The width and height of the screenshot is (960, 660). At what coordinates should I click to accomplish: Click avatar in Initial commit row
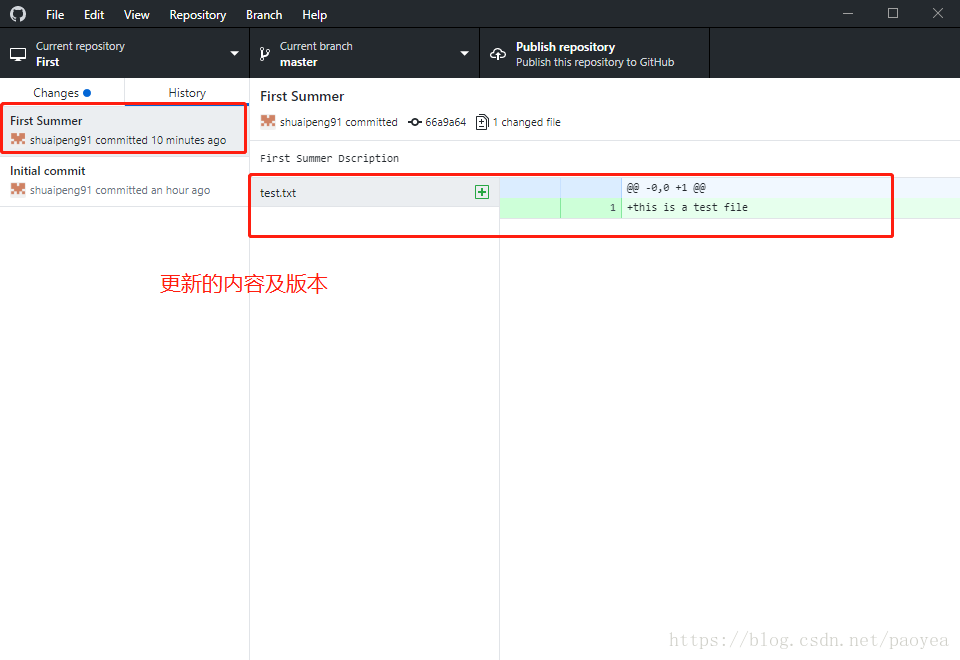click(x=18, y=189)
